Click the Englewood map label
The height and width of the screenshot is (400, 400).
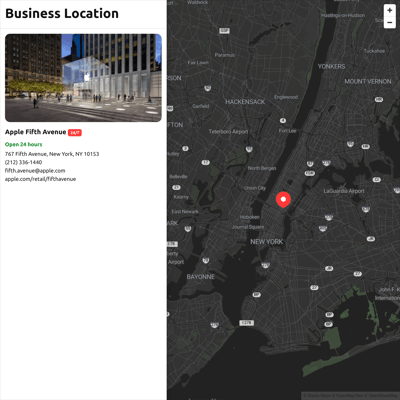click(x=286, y=97)
